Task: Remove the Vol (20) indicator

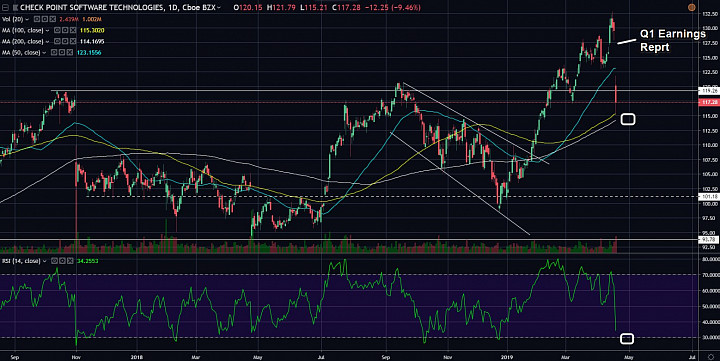Action: click(x=53, y=19)
